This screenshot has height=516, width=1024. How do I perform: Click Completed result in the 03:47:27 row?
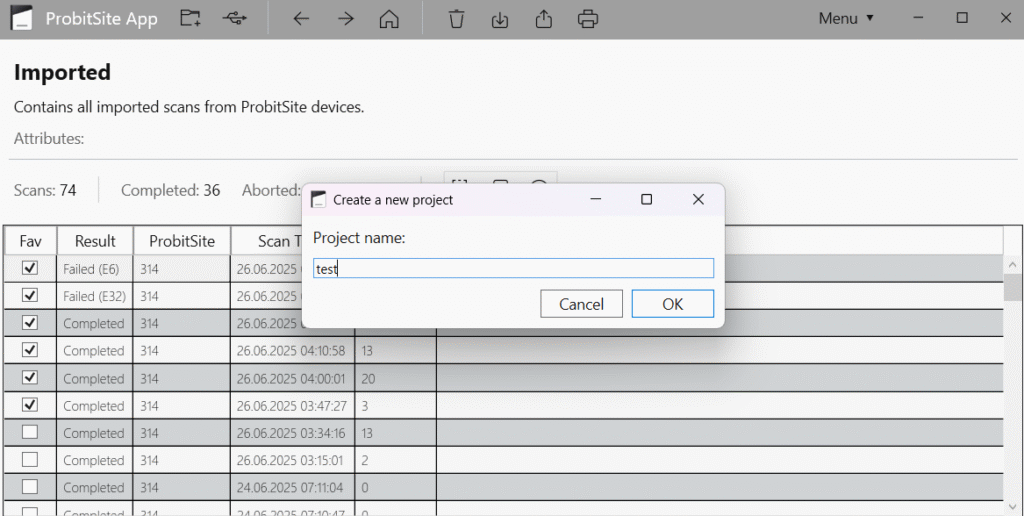pyautogui.click(x=93, y=406)
